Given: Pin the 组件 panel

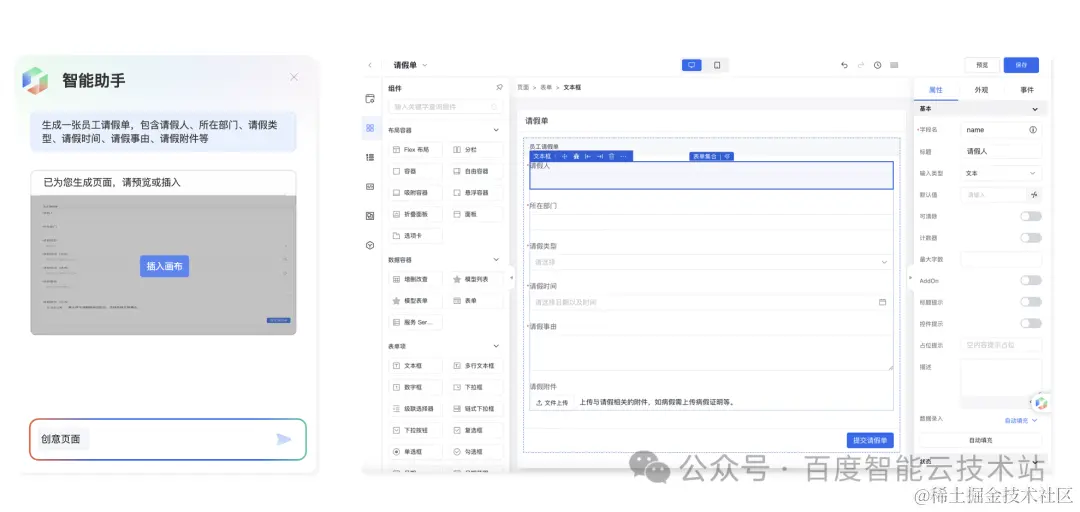Looking at the screenshot, I should click(499, 88).
